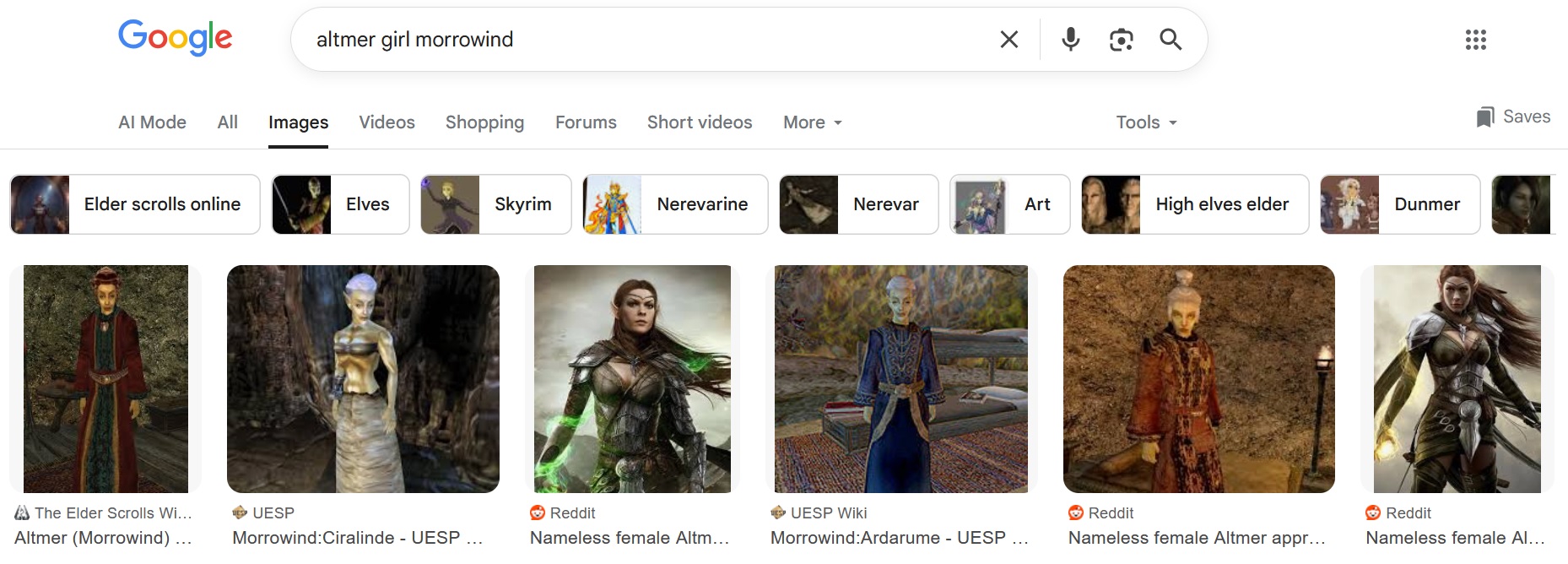Click the magnifier search button
The image size is (1568, 564).
[1171, 39]
